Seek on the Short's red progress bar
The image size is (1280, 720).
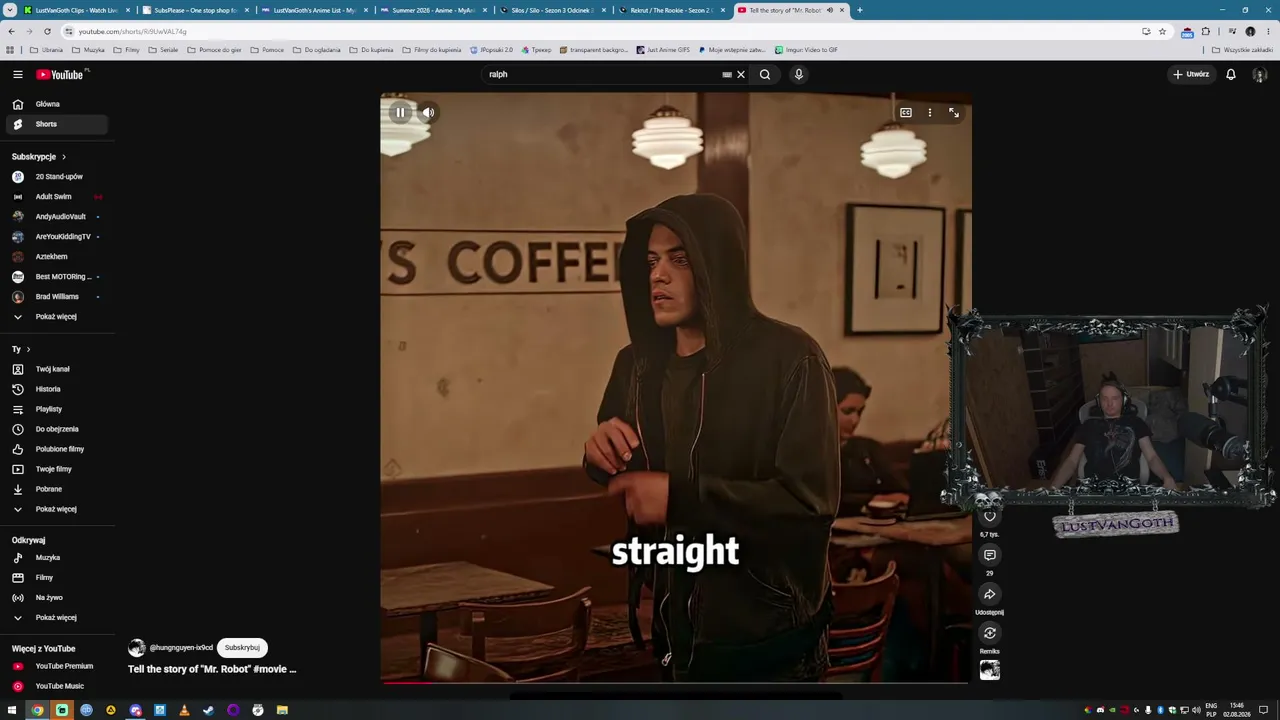(675, 683)
